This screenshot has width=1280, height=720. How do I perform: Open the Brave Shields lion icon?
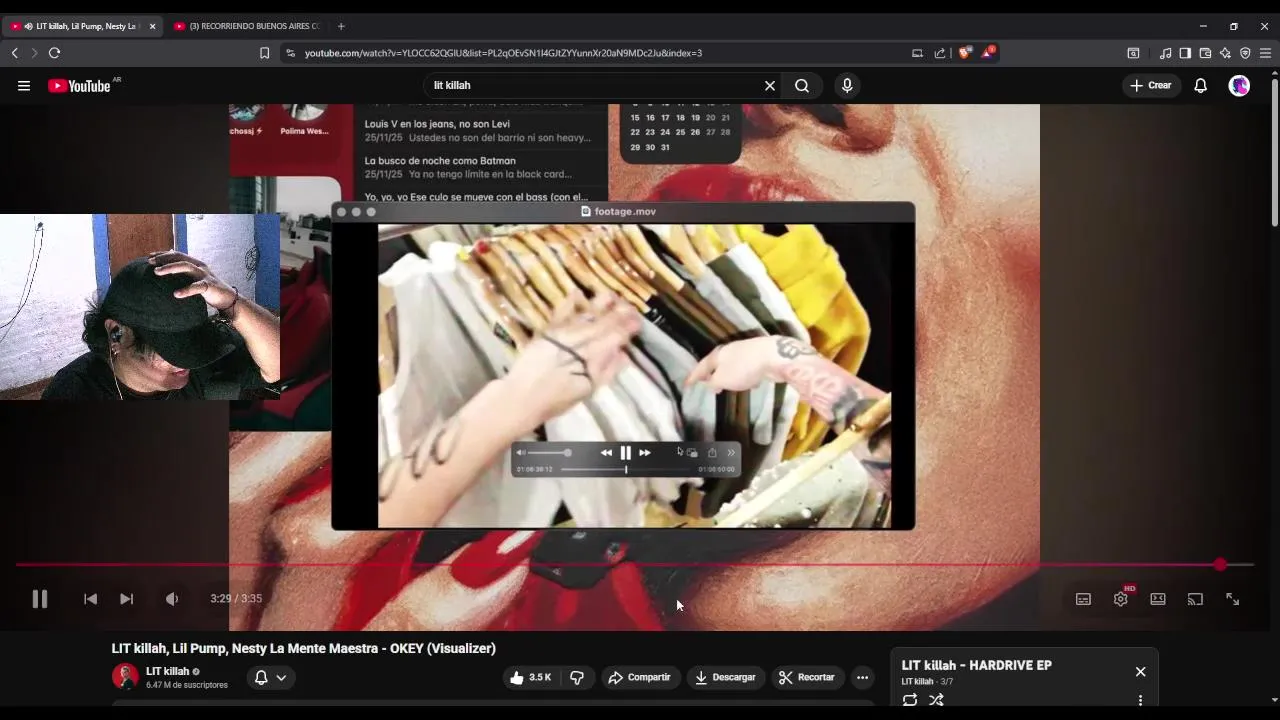pos(964,53)
